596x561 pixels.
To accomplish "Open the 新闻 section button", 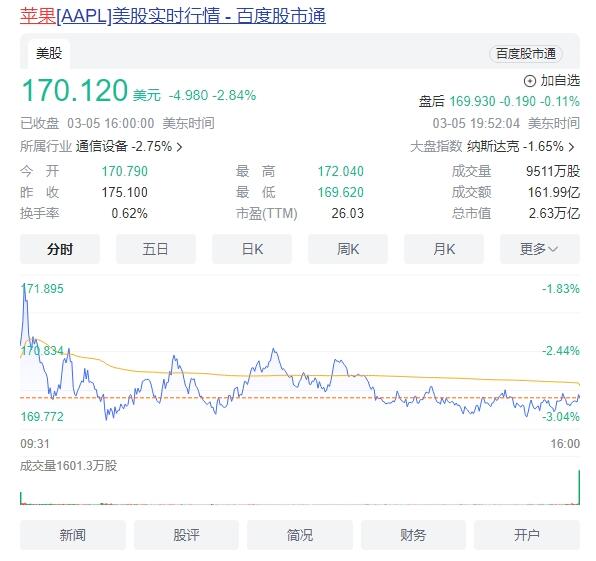I will 73,535.
